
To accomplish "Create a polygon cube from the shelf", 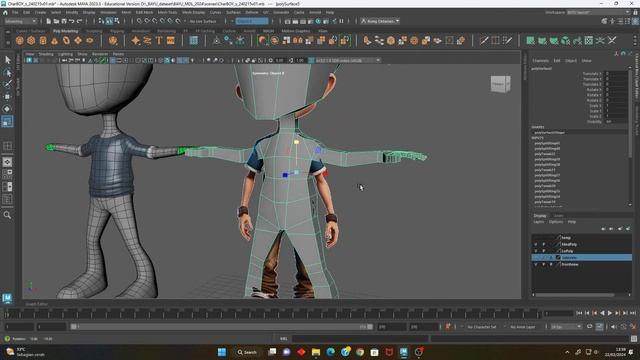I will point(31,40).
